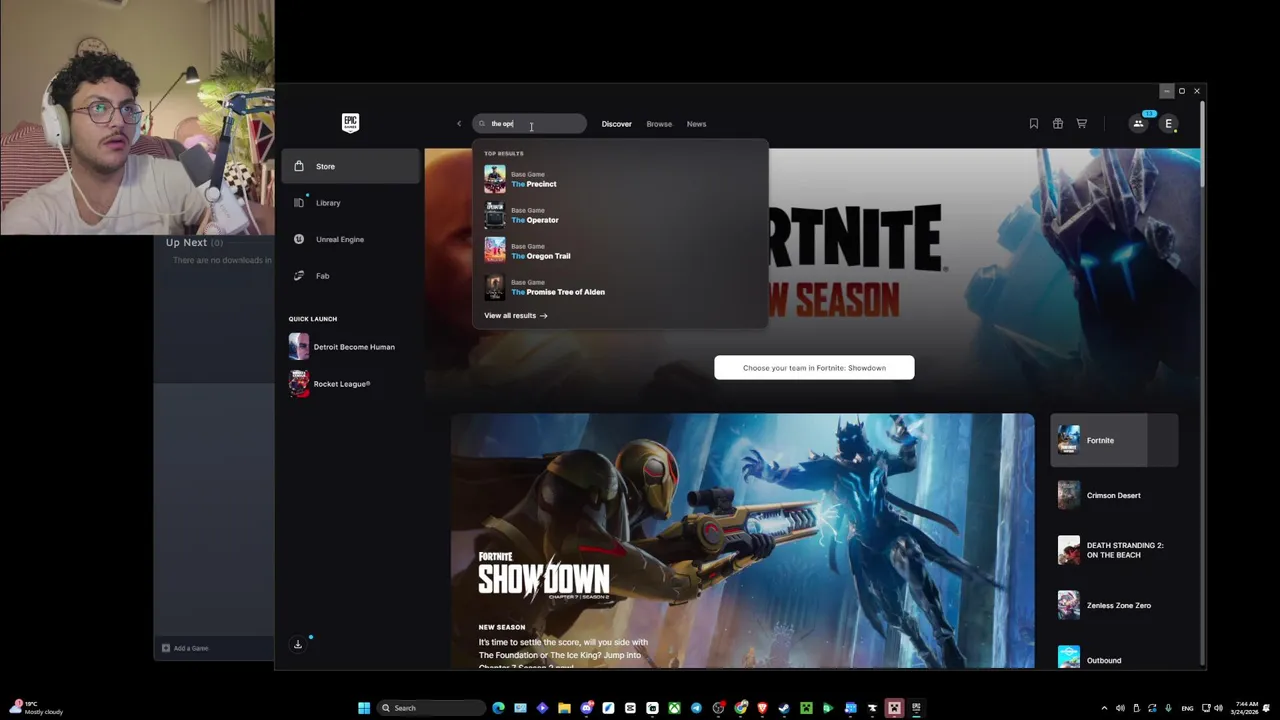Open the shopping cart

click(x=1081, y=124)
